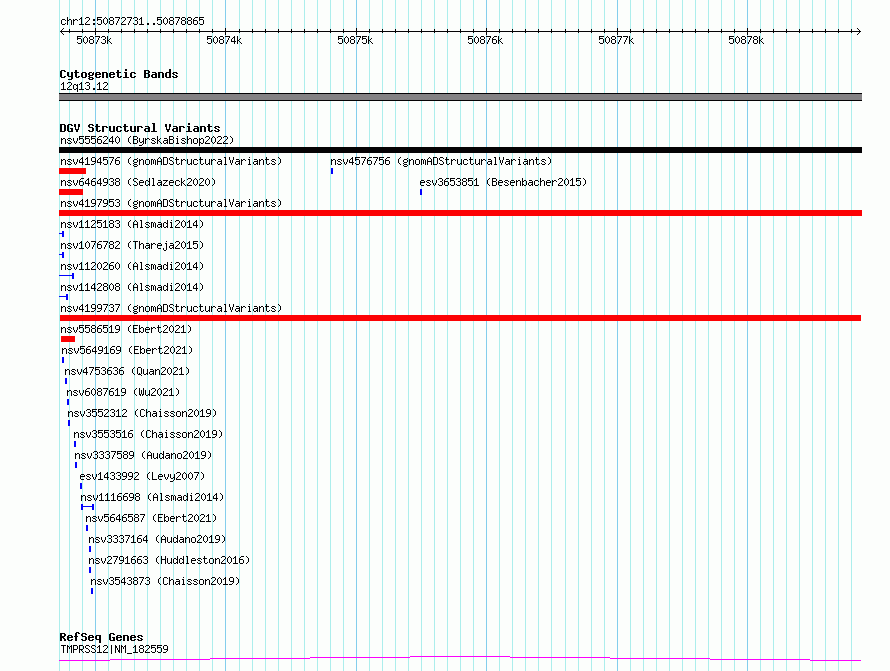The height and width of the screenshot is (671, 890).
Task: Open nsv4753636 (Quan2021) label
Action: [127, 371]
